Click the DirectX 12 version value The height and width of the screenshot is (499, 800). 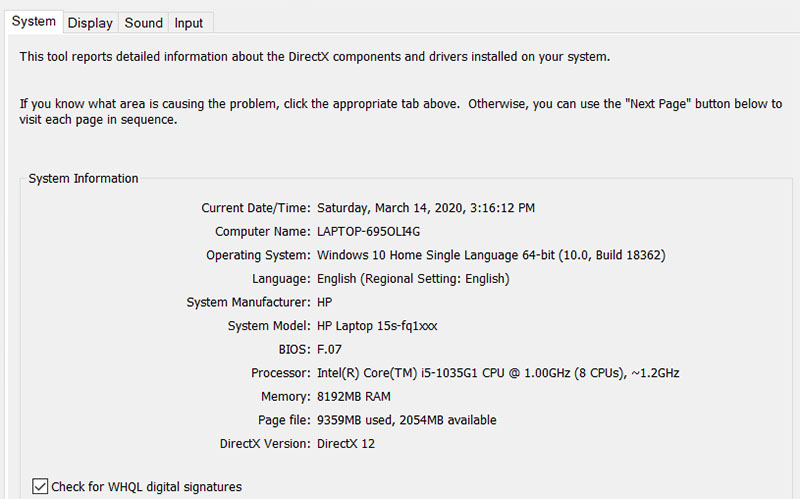click(x=346, y=443)
